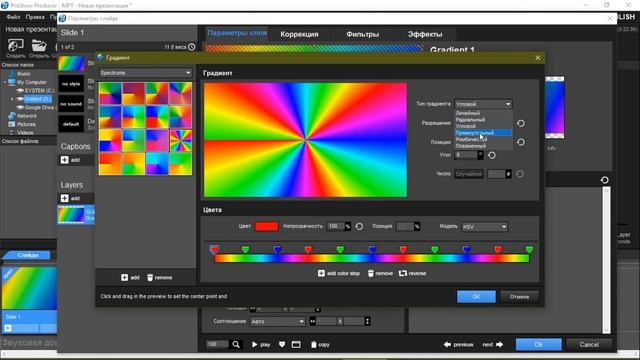Select the Pictures folder in folder tree
Image resolution: width=640 pixels, height=360 pixels.
coord(26,124)
